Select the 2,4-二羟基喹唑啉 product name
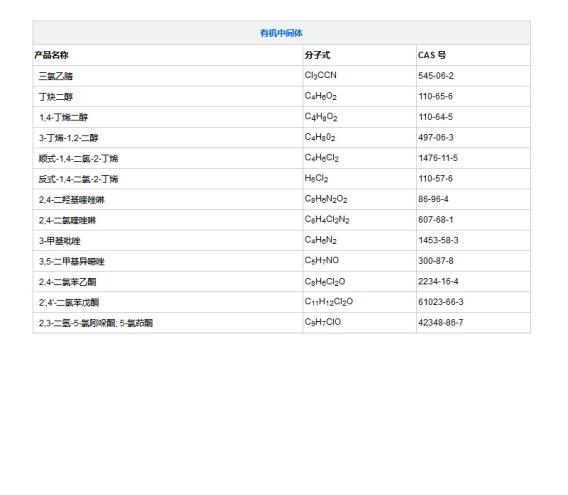Image resolution: width=568 pixels, height=495 pixels. click(x=72, y=200)
